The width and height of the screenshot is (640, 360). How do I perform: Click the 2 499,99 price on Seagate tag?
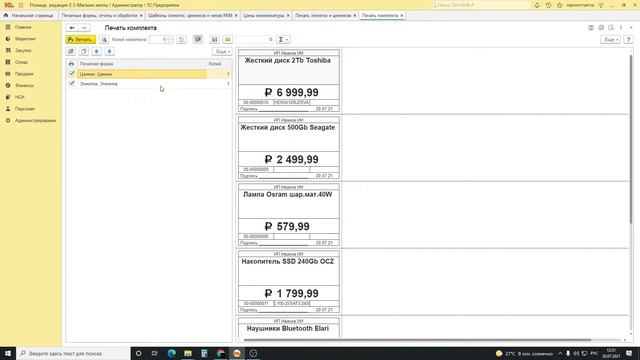[x=291, y=160]
